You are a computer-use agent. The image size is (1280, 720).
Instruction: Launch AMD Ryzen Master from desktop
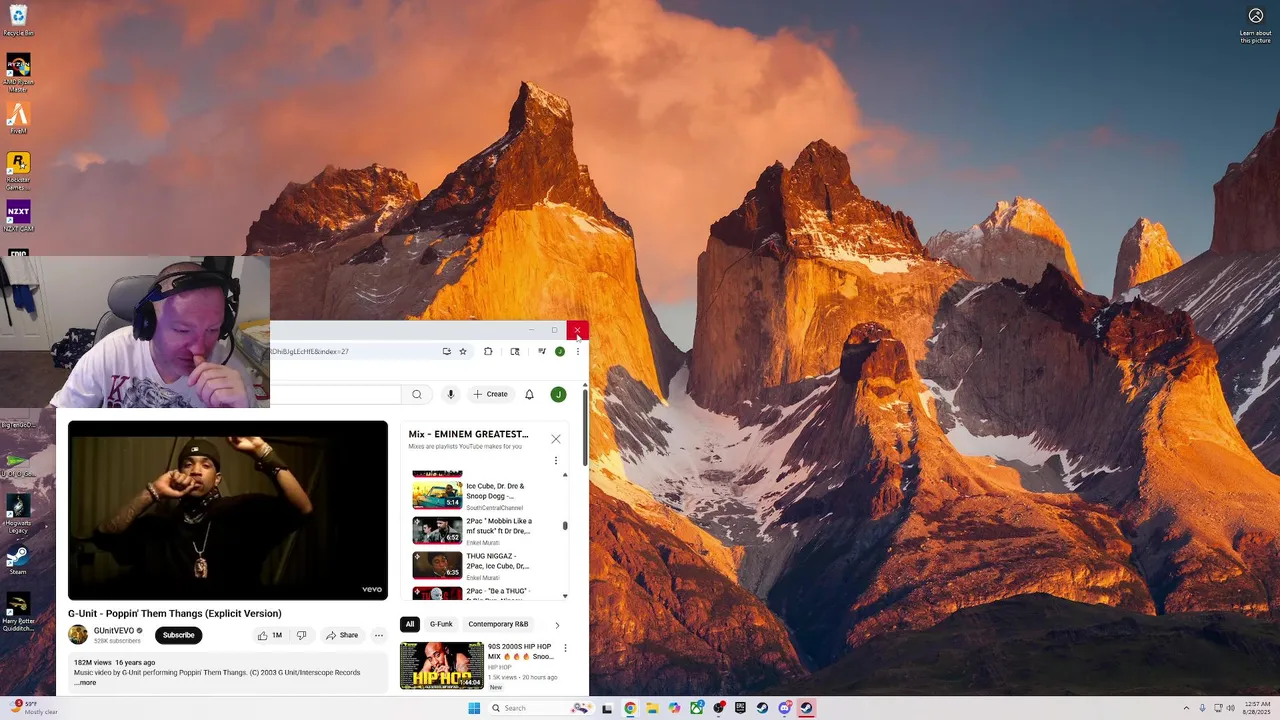pos(18,72)
